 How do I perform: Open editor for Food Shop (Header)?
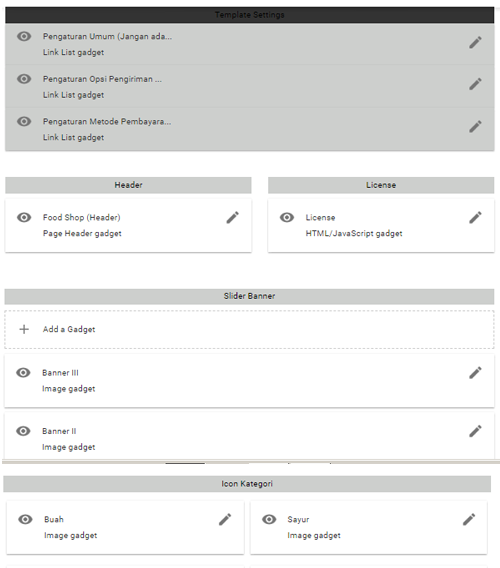(x=233, y=218)
